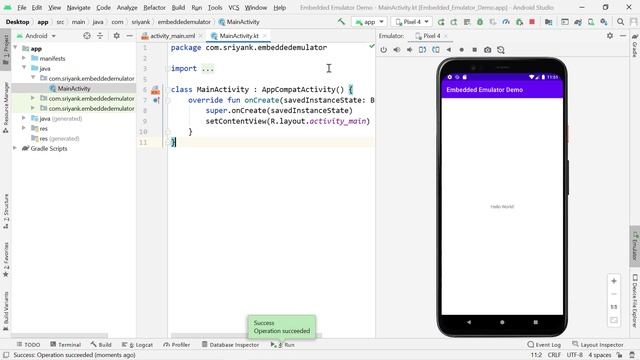Click Collapse All in Project panel

[x=100, y=36]
